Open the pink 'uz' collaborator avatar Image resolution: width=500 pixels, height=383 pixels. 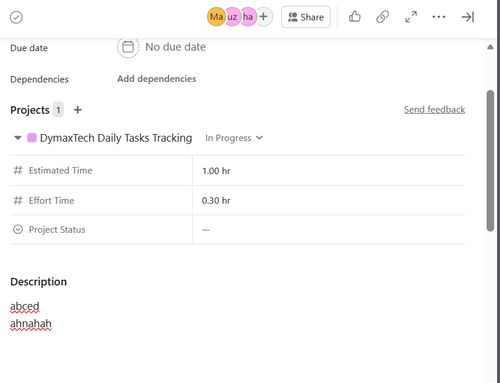click(x=232, y=17)
